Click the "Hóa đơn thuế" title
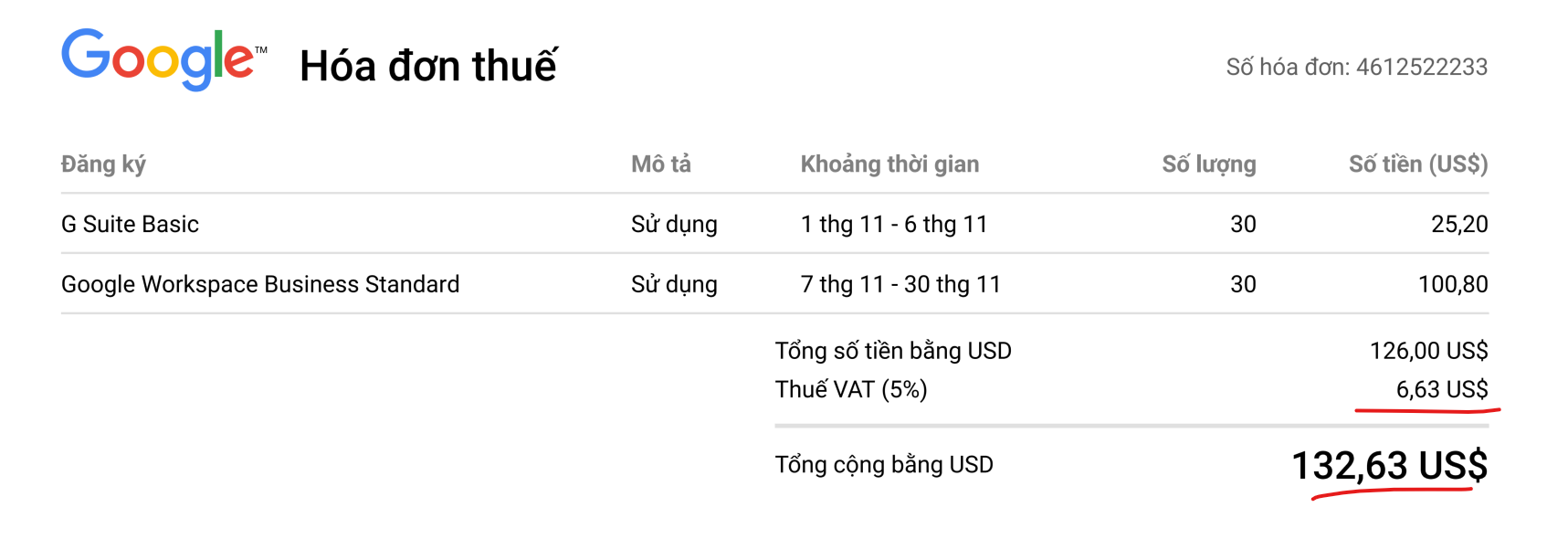Image resolution: width=1568 pixels, height=539 pixels. [427, 66]
